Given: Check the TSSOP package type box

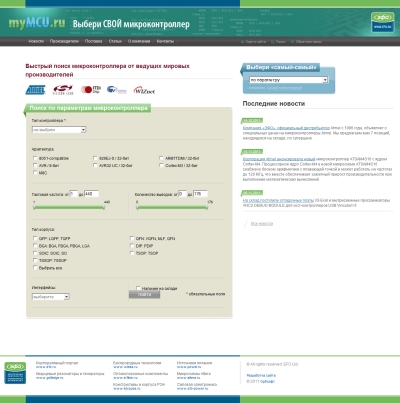Looking at the screenshot, I should coord(35,260).
